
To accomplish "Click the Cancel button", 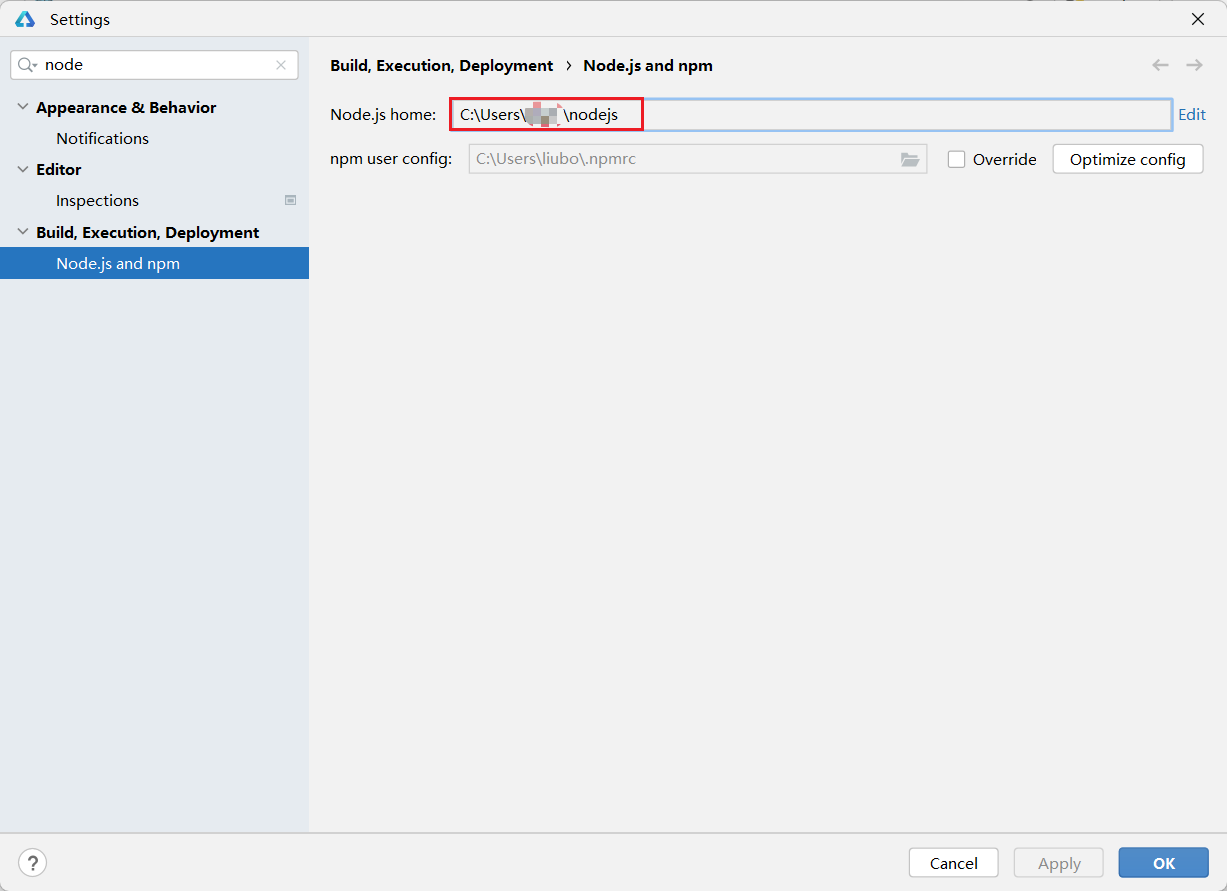I will [x=954, y=863].
